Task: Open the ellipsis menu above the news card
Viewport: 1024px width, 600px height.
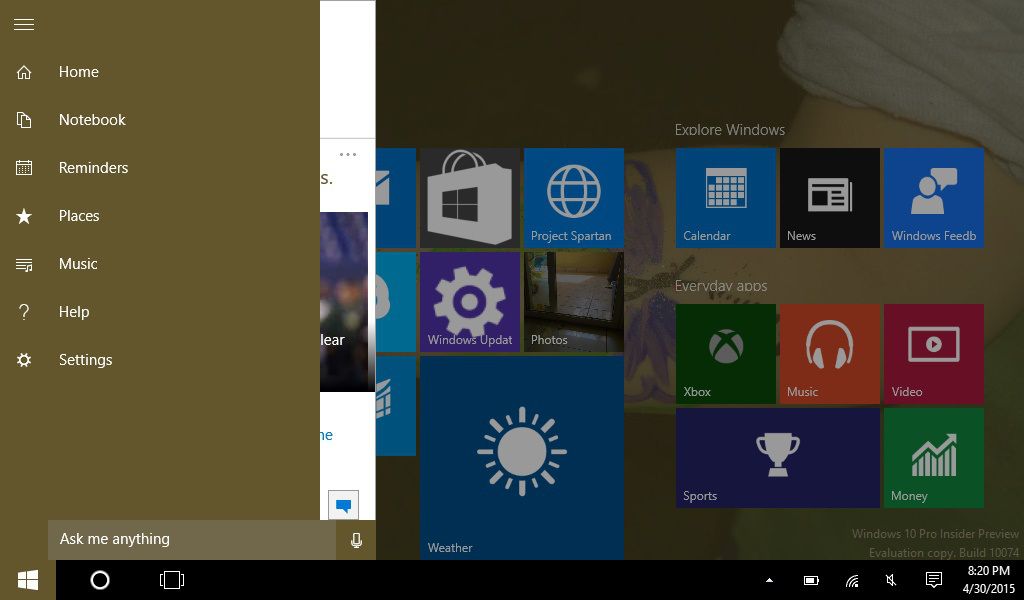Action: [348, 152]
